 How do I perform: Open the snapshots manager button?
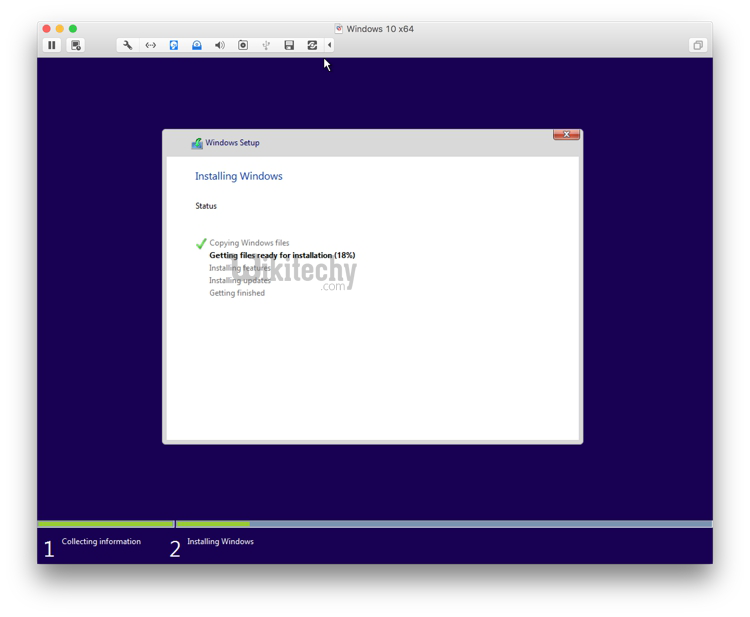coord(76,45)
